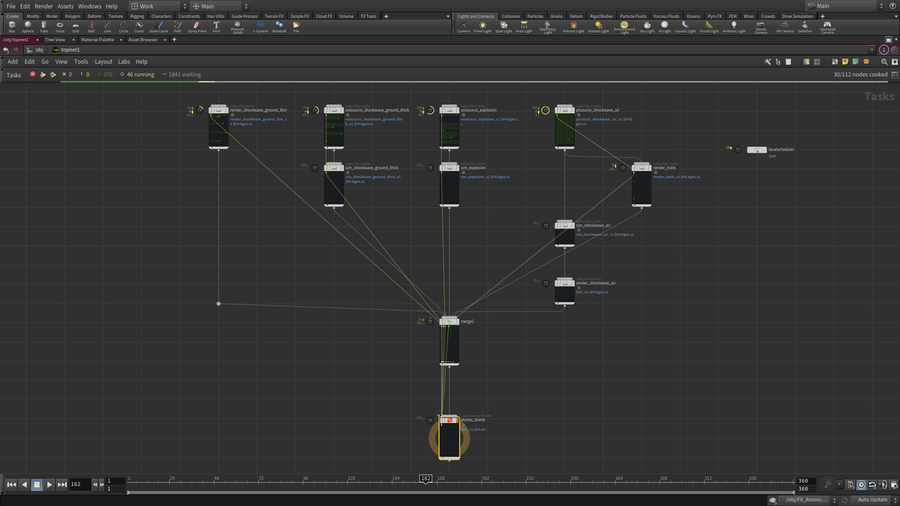Click the playback range bar below the timeline
Viewport: 900px width, 506px height.
click(460, 492)
